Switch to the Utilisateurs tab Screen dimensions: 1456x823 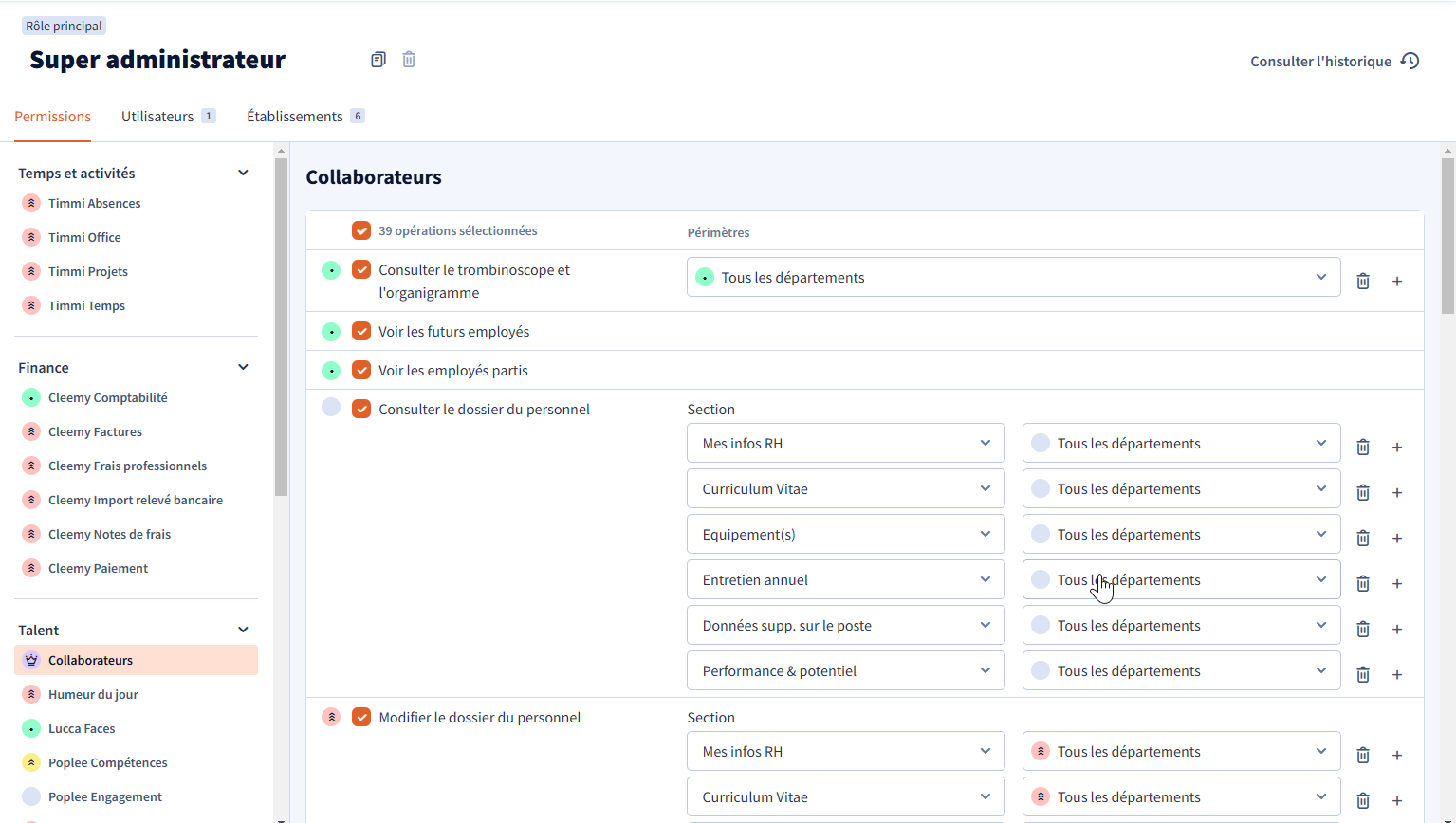coord(168,116)
